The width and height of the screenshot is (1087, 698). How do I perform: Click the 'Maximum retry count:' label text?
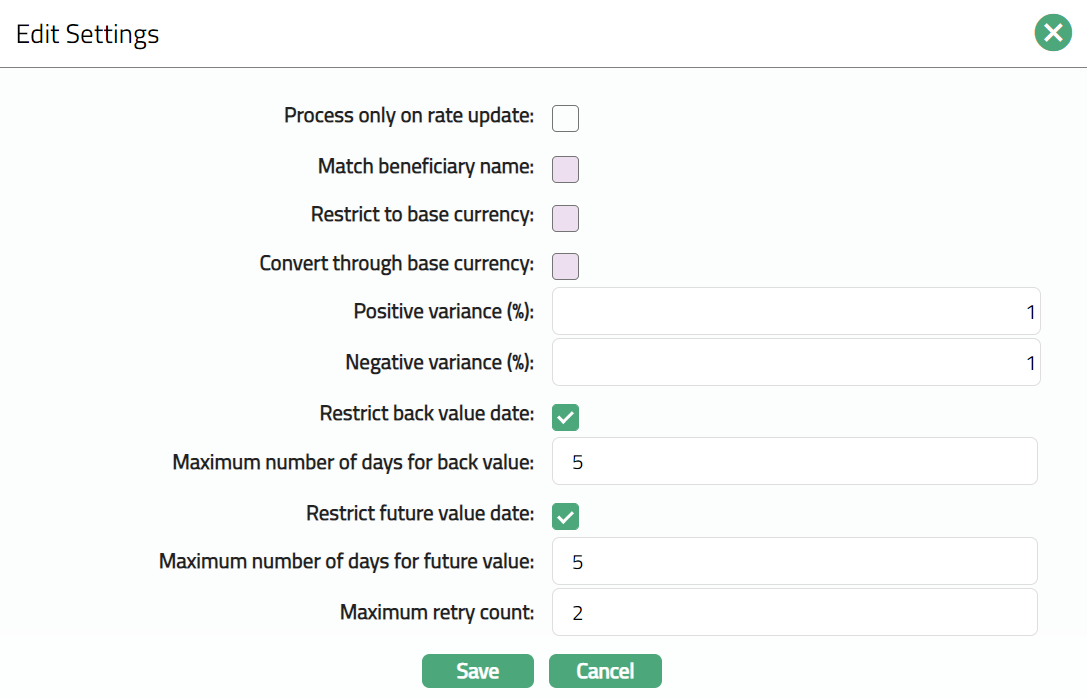[x=437, y=612]
